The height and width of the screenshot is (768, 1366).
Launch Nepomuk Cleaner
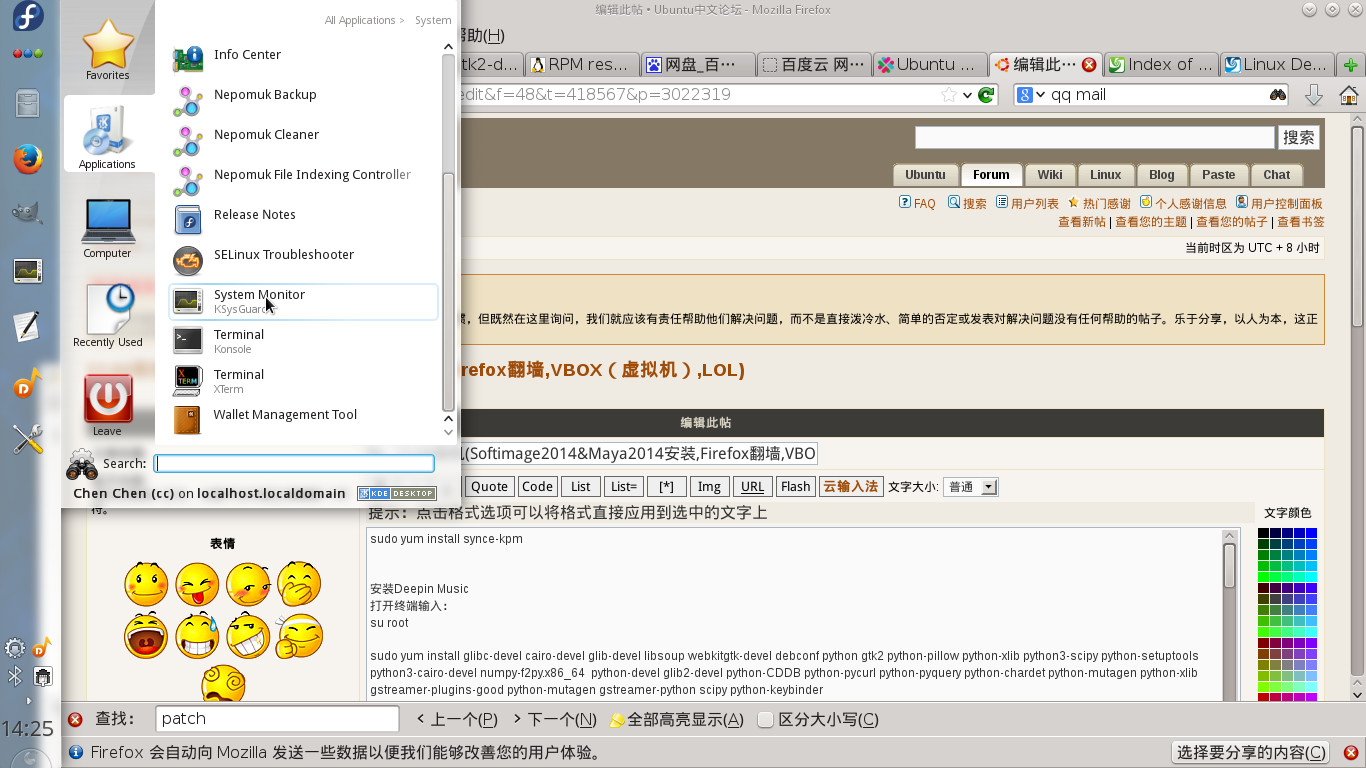pos(304,141)
